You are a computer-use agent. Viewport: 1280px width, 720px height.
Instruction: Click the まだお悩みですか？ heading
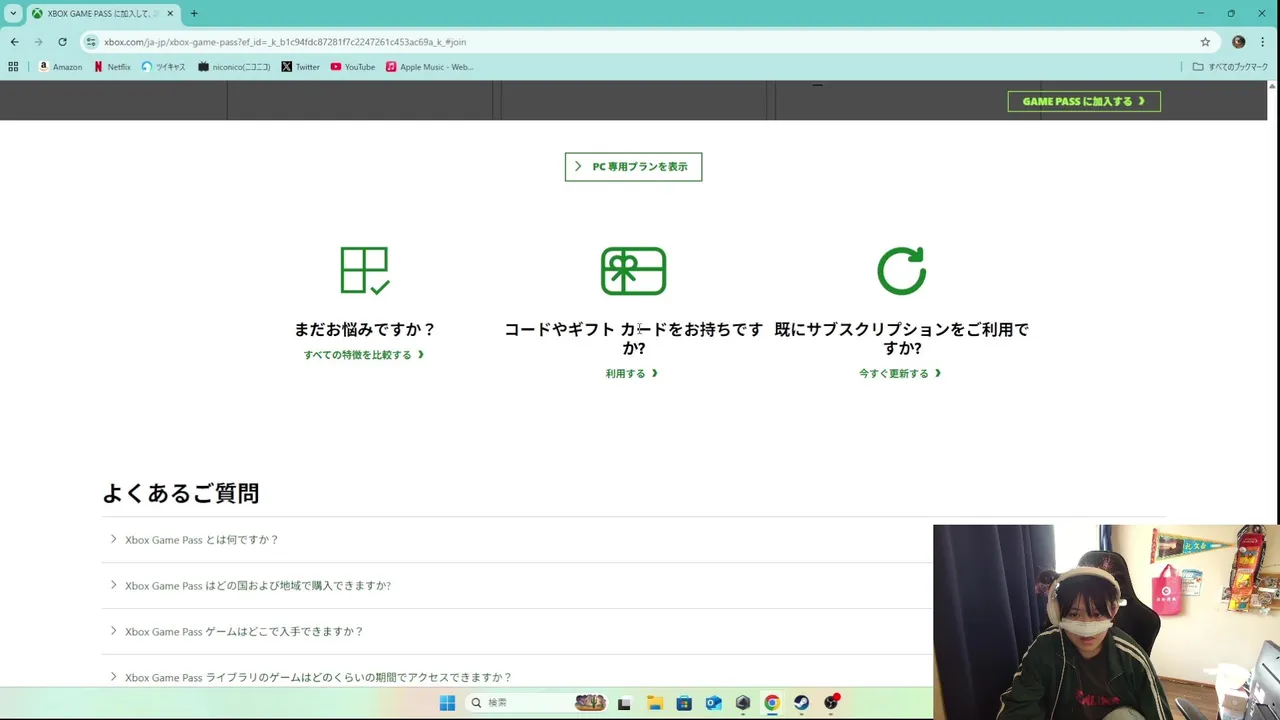pyautogui.click(x=365, y=329)
